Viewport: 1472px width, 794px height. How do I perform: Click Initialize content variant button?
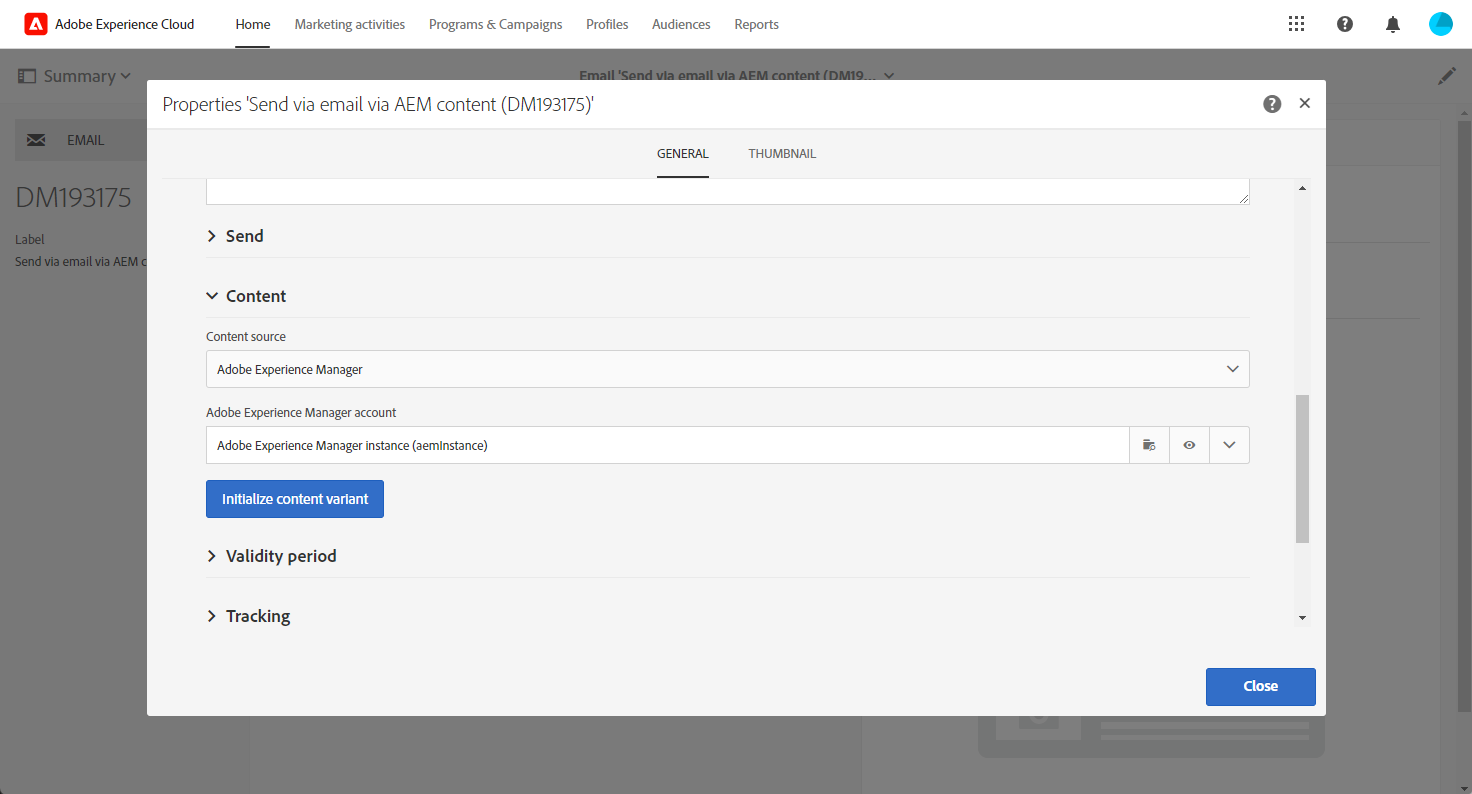[x=295, y=499]
